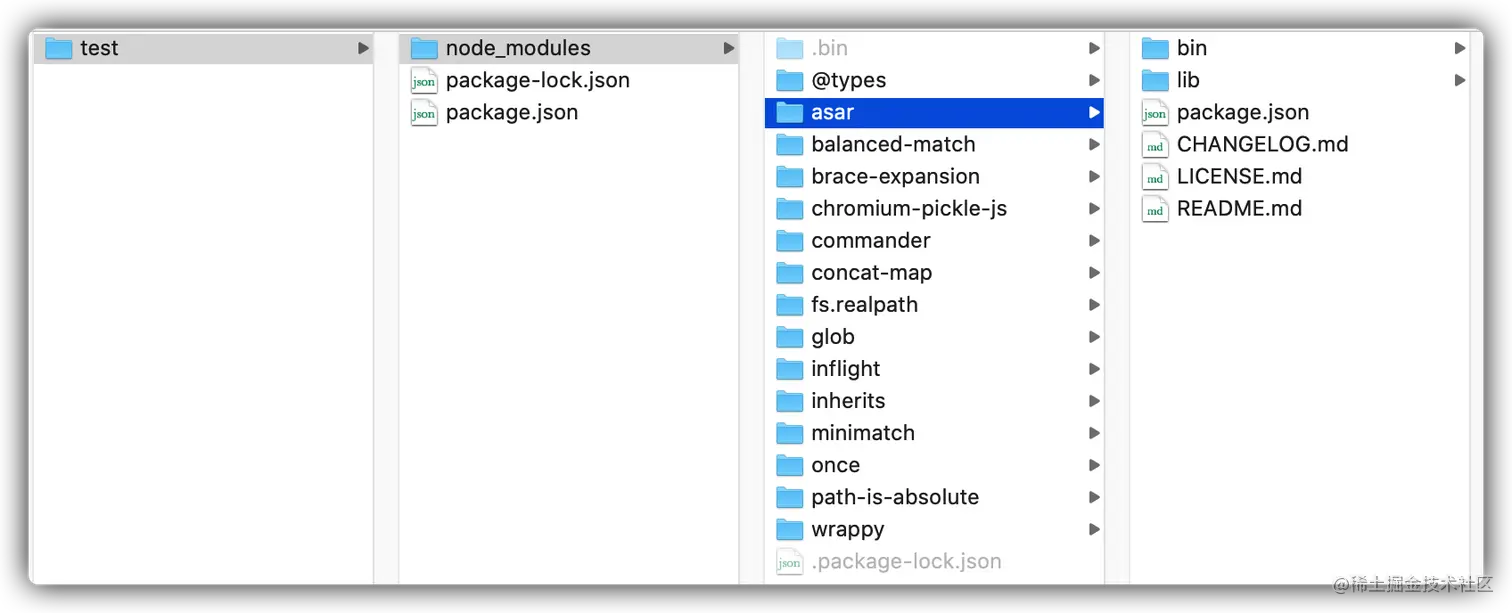Expand the minimatch folder arrow
The width and height of the screenshot is (1512, 613).
[1094, 432]
